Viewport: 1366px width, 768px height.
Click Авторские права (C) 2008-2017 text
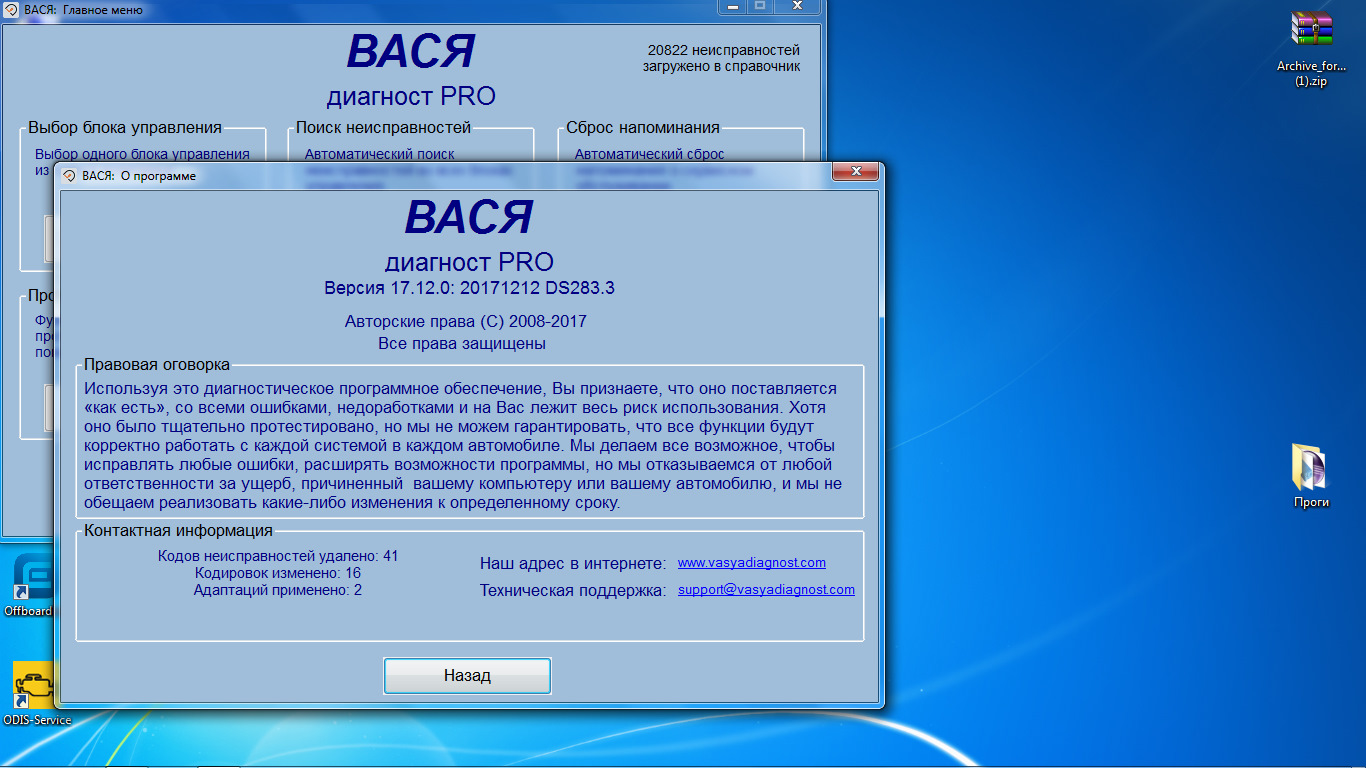465,322
